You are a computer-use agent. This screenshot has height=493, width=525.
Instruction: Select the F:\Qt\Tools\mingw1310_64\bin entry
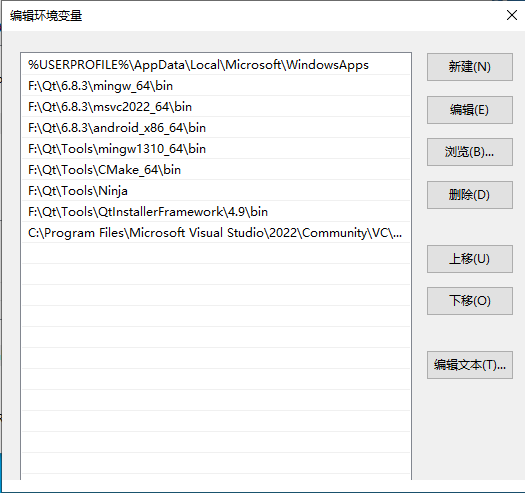[216, 149]
